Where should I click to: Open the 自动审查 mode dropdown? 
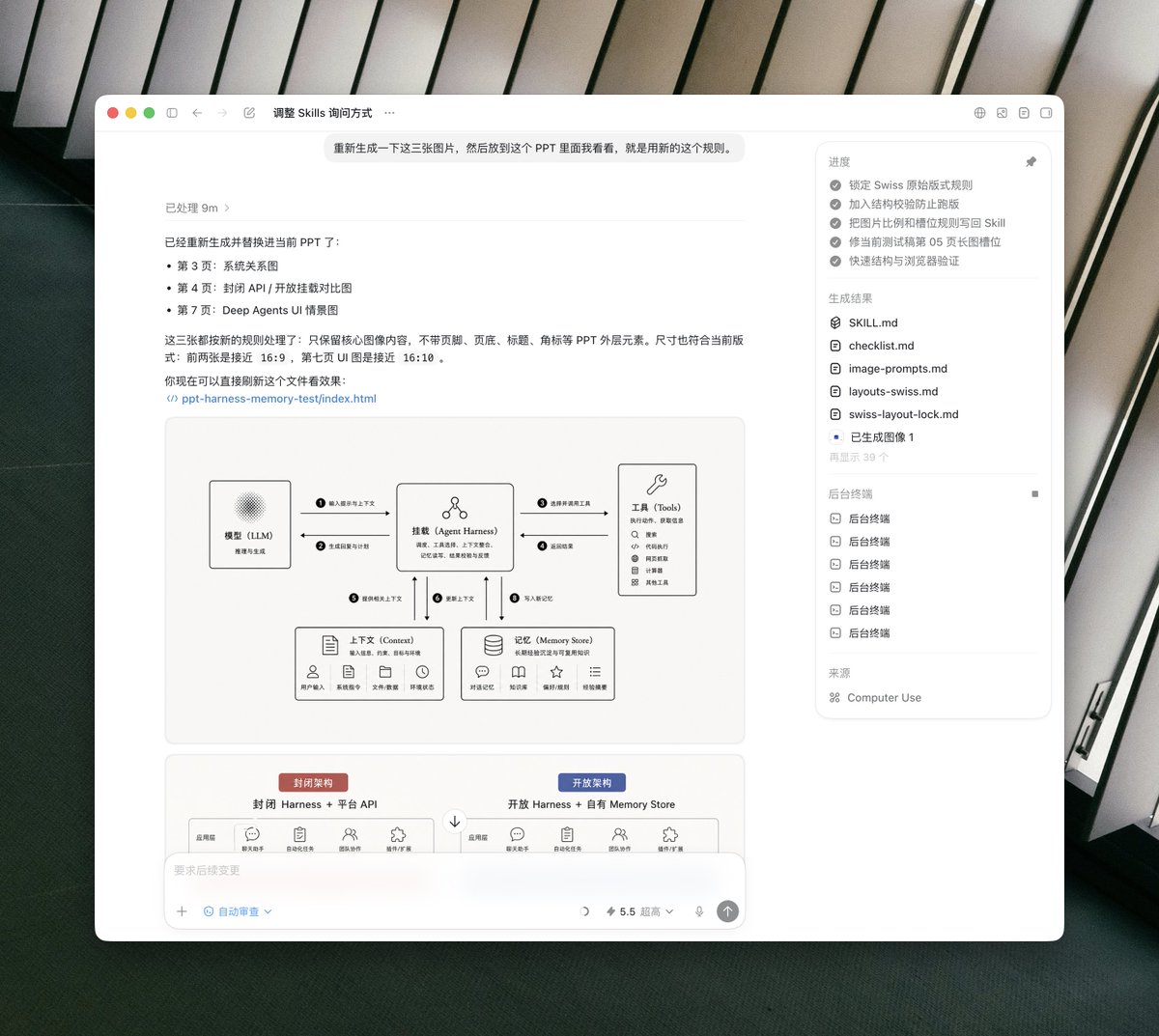[x=238, y=911]
